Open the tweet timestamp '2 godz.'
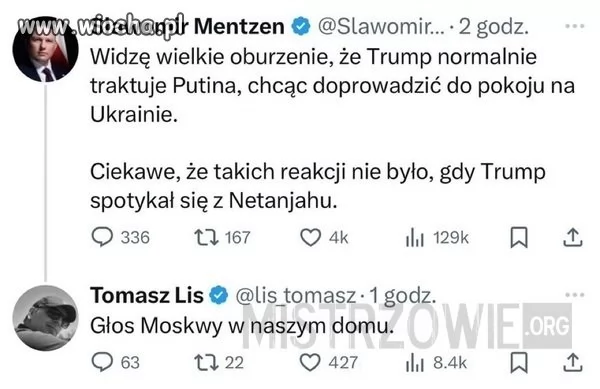This screenshot has height=389, width=600. click(494, 27)
